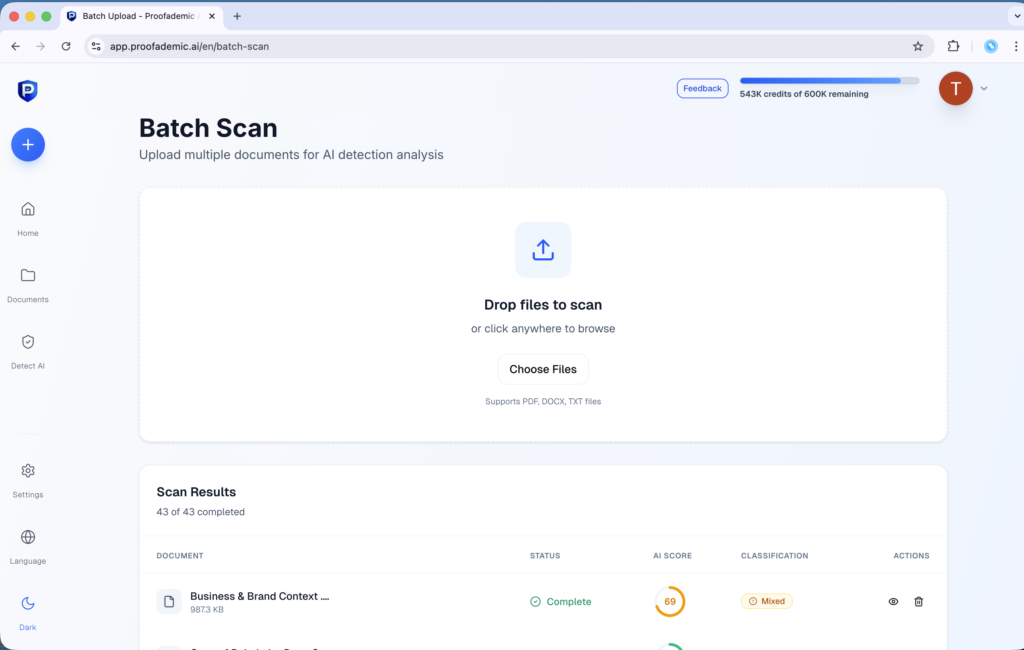Open the Language selector in sidebar
This screenshot has width=1024, height=650.
click(27, 547)
